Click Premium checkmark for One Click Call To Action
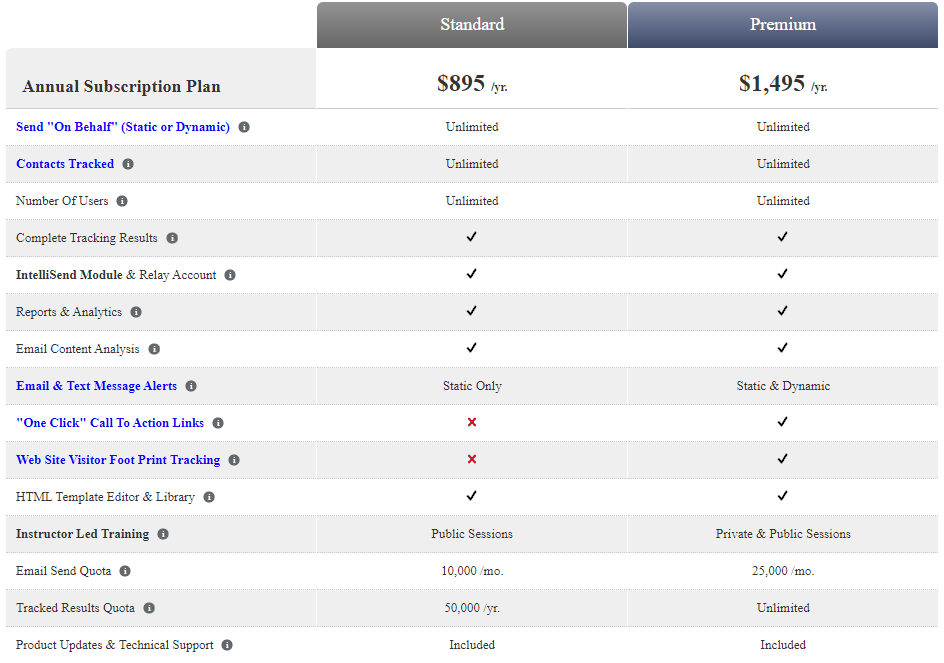Image resolution: width=944 pixels, height=663 pixels. click(x=783, y=422)
